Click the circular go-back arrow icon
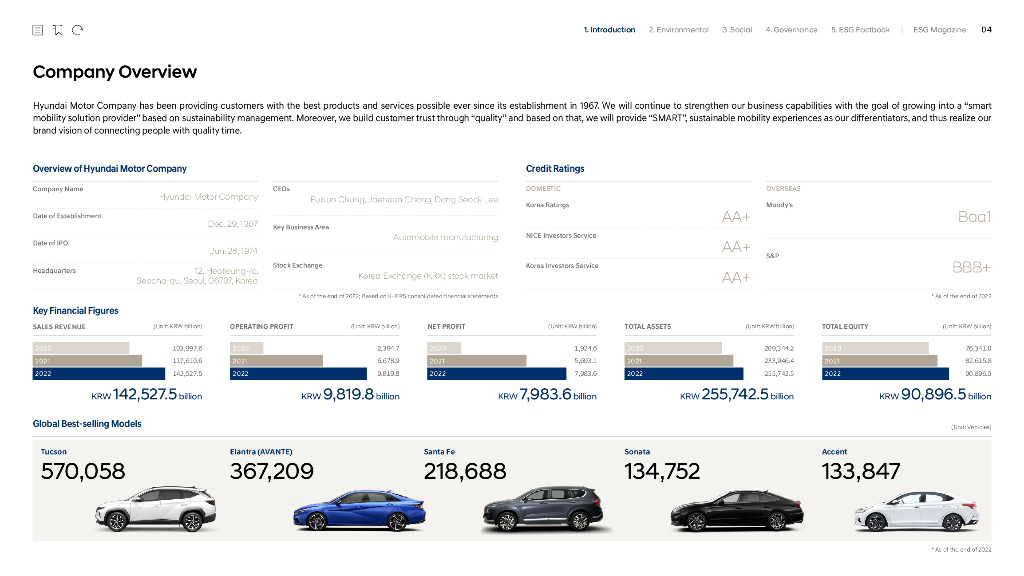Image resolution: width=1024 pixels, height=576 pixels. (x=77, y=30)
